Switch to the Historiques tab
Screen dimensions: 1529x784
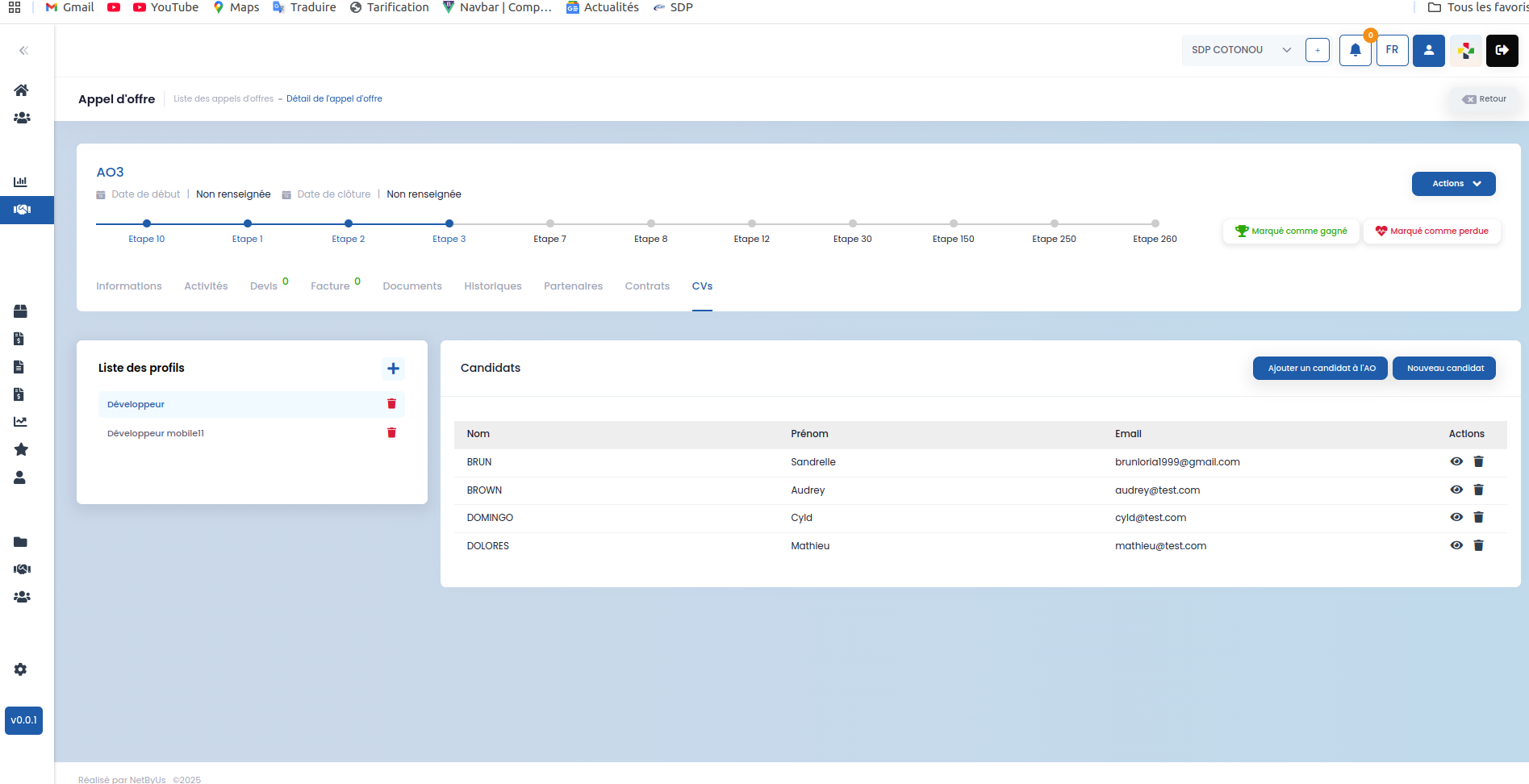click(493, 286)
